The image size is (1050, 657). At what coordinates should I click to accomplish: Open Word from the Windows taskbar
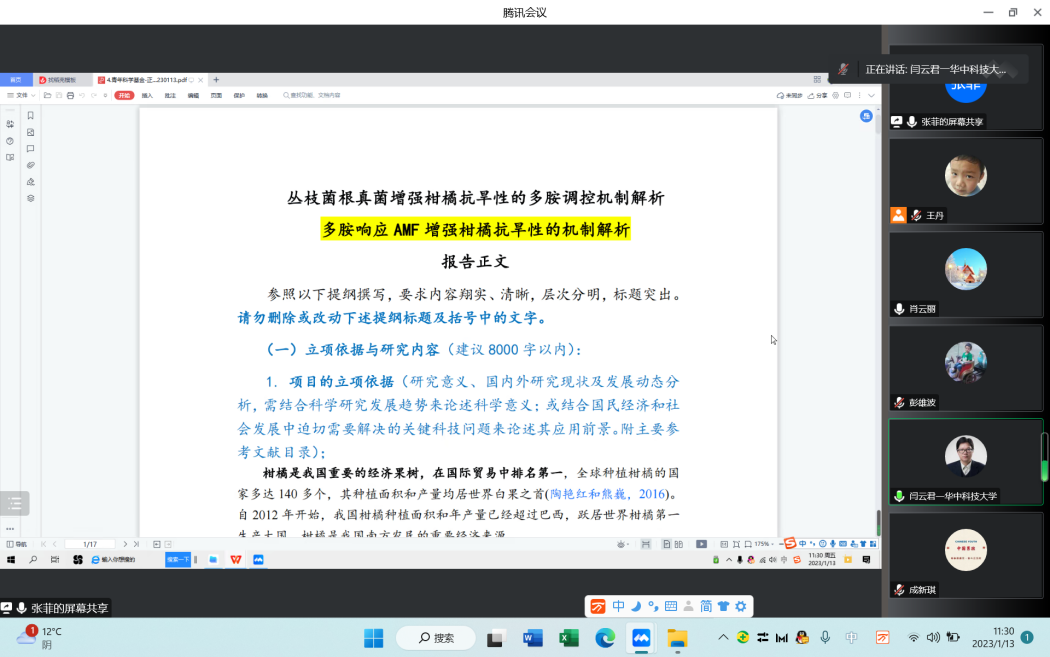(532, 637)
